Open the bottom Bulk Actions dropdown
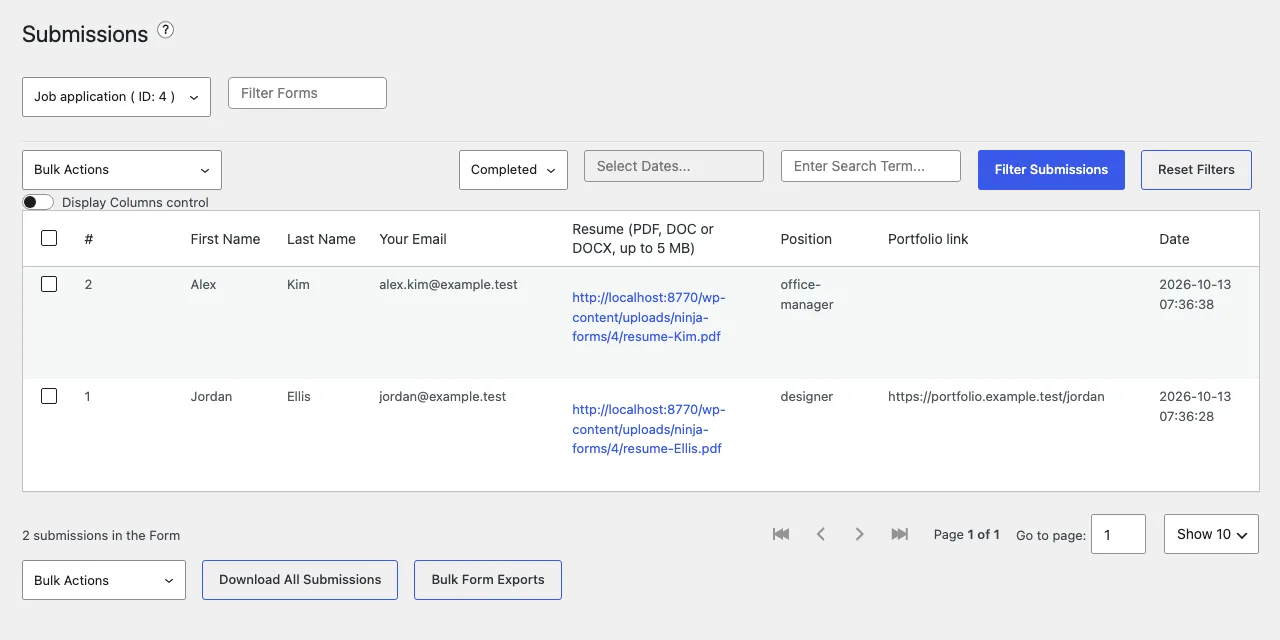The width and height of the screenshot is (1280, 640). click(x=104, y=580)
